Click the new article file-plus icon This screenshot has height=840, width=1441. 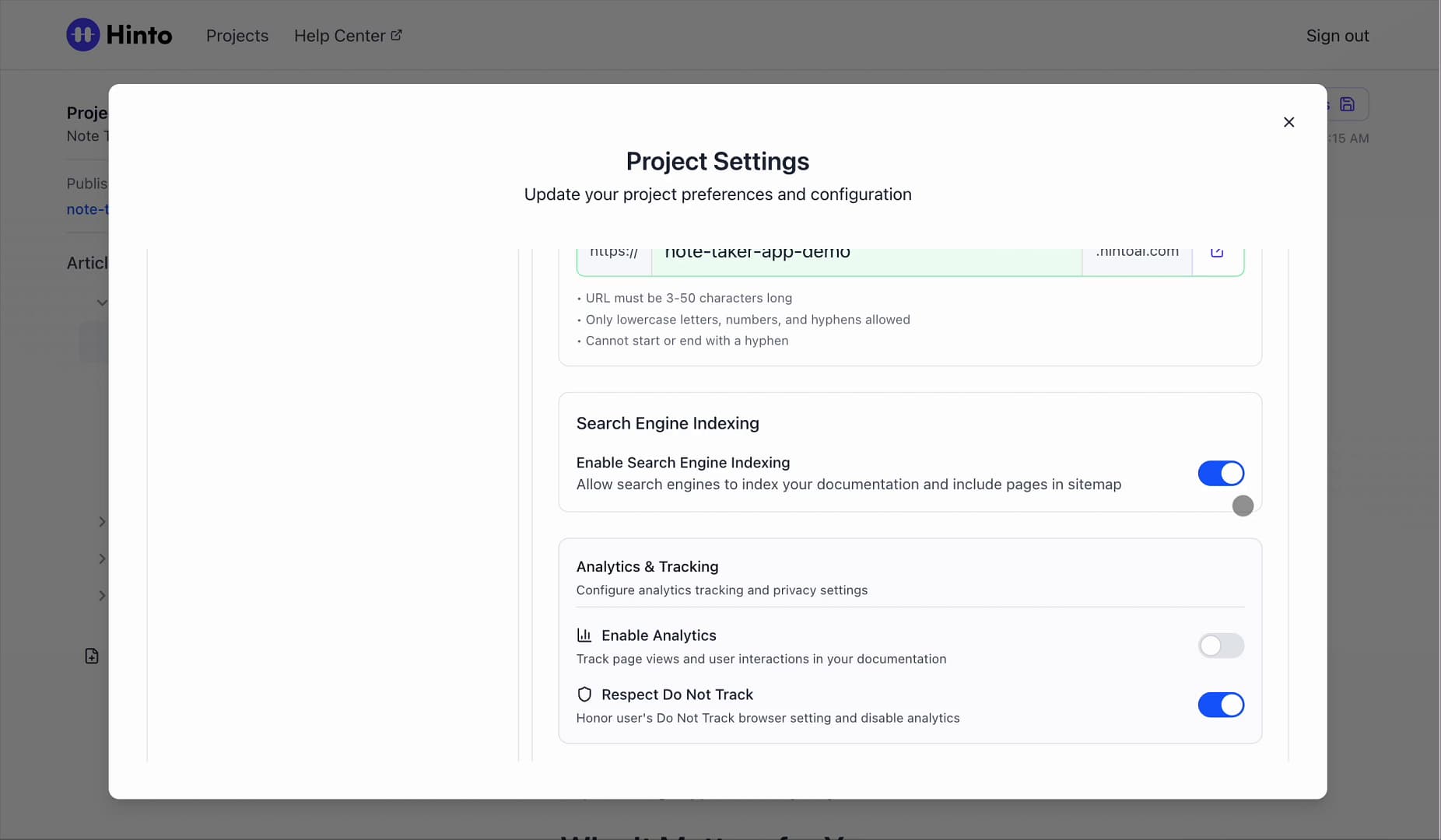92,656
